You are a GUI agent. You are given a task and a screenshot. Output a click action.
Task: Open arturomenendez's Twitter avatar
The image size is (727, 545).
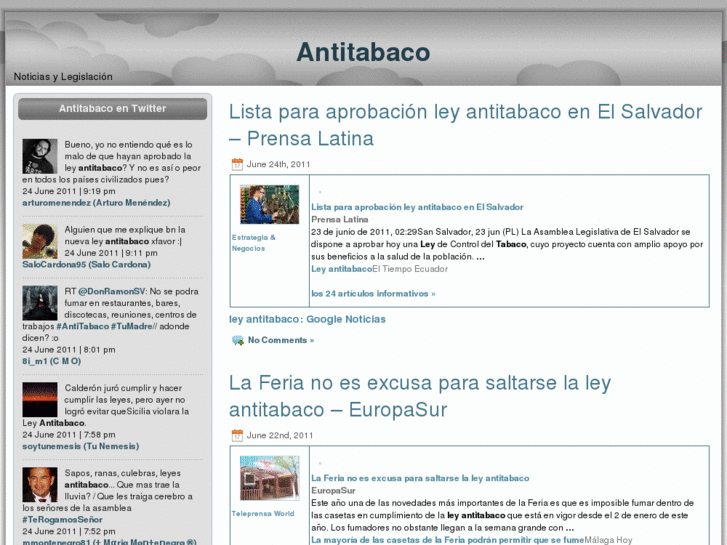click(x=40, y=156)
